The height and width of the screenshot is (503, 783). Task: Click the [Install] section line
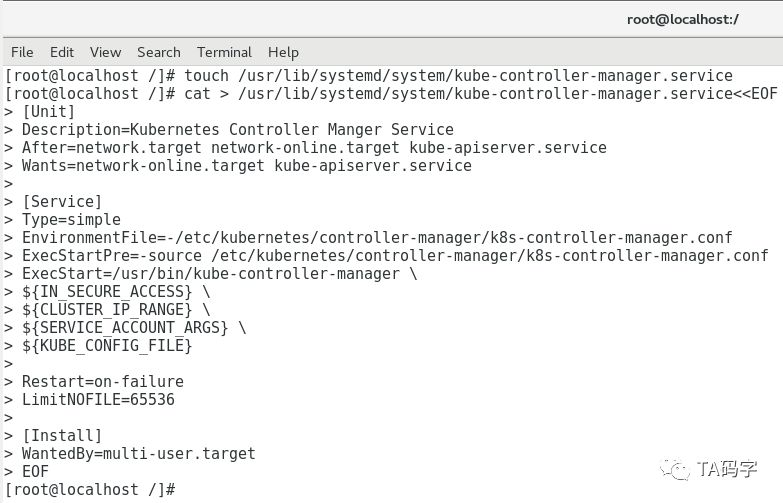62,435
